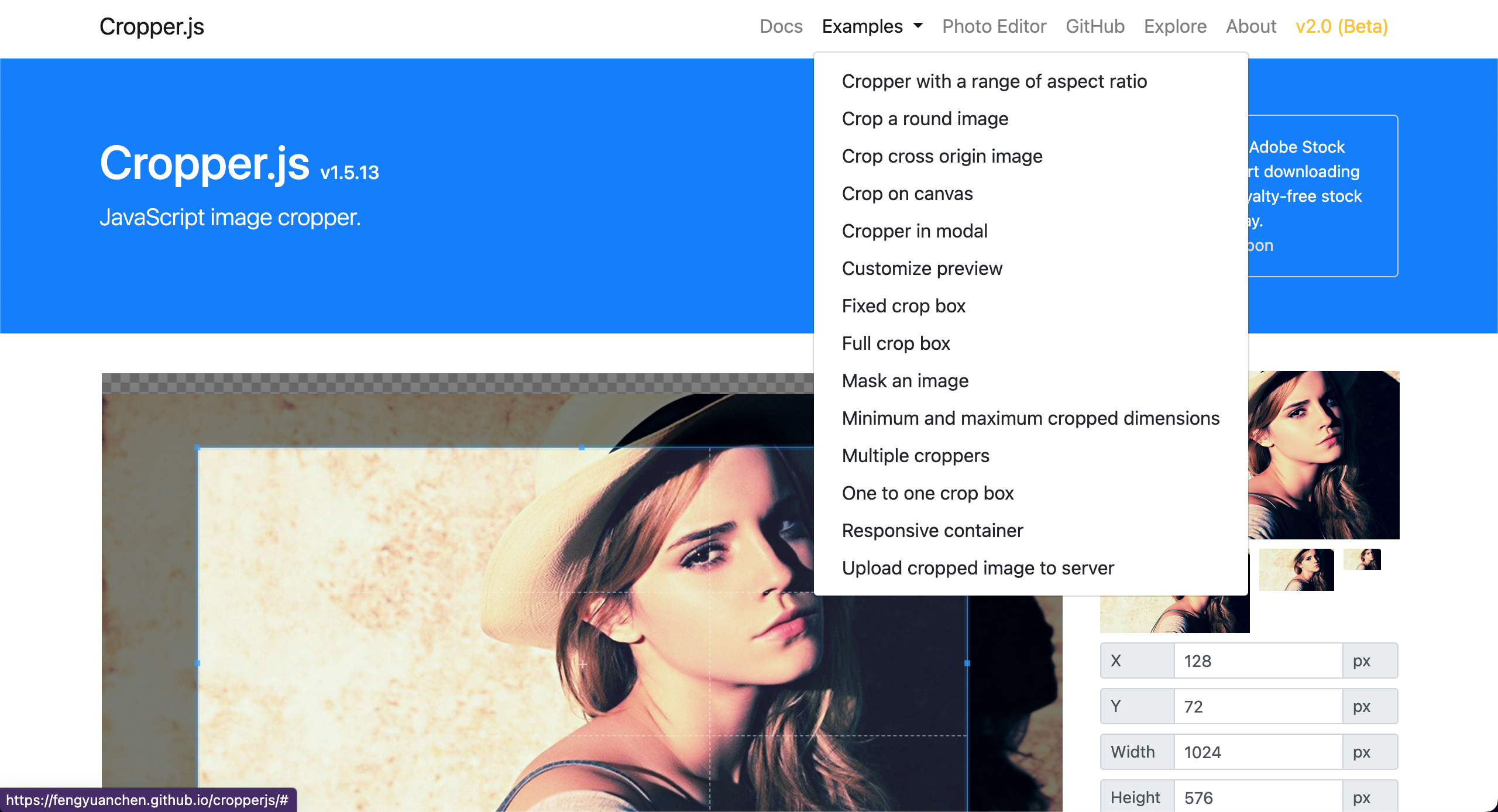Click the Cropper.js brand logo link
Viewport: 1498px width, 812px height.
pyautogui.click(x=152, y=26)
